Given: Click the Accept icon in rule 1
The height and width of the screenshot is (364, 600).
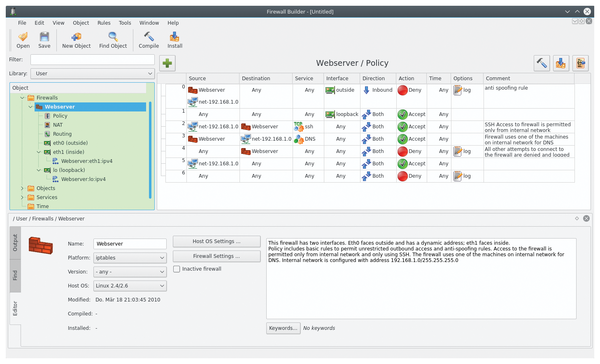Looking at the screenshot, I should coord(402,114).
